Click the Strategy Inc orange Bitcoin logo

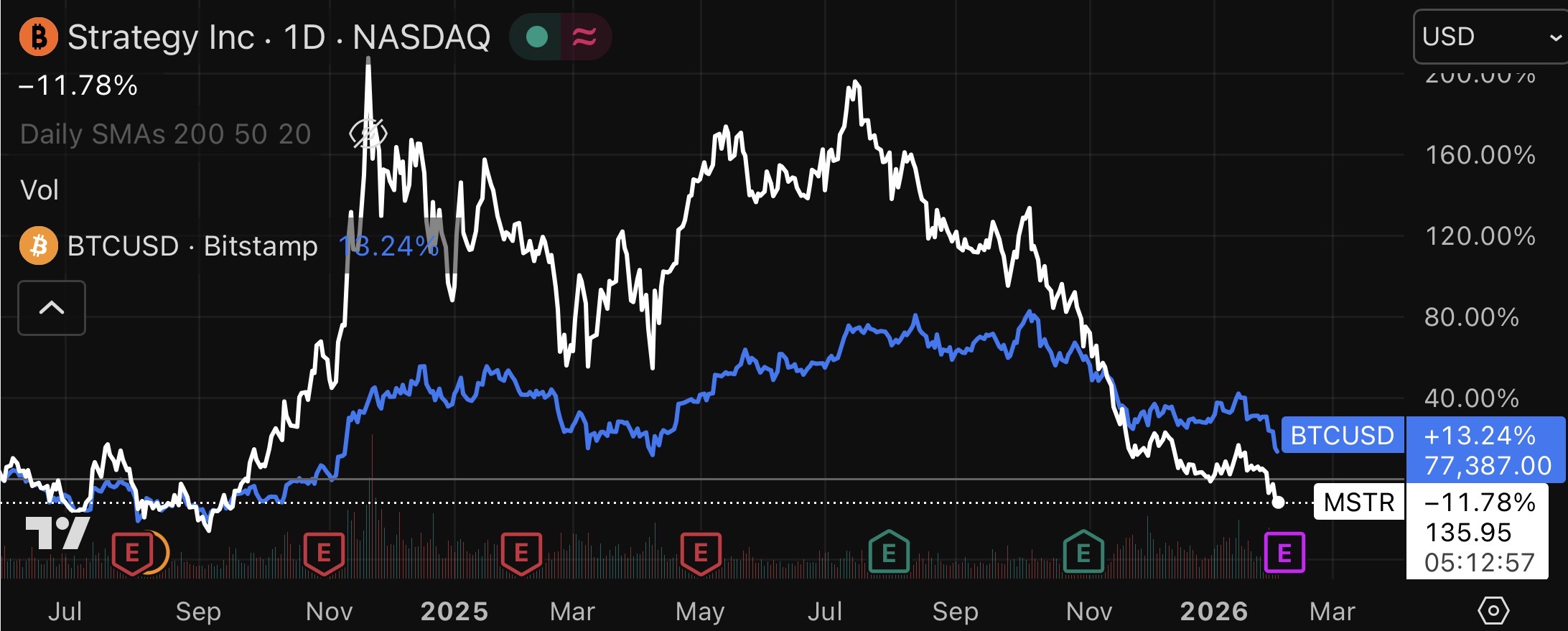tap(38, 37)
